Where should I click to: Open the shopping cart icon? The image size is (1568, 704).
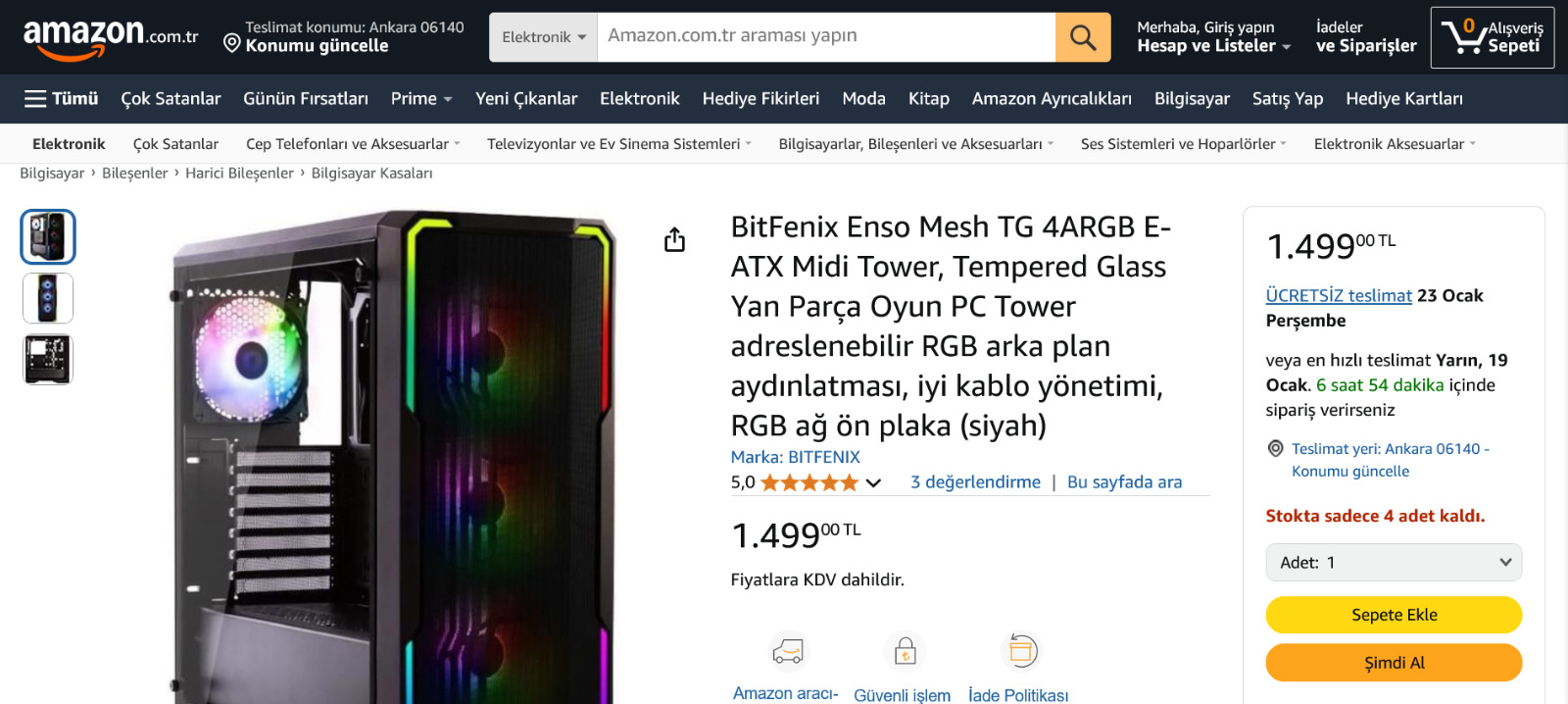click(x=1493, y=37)
